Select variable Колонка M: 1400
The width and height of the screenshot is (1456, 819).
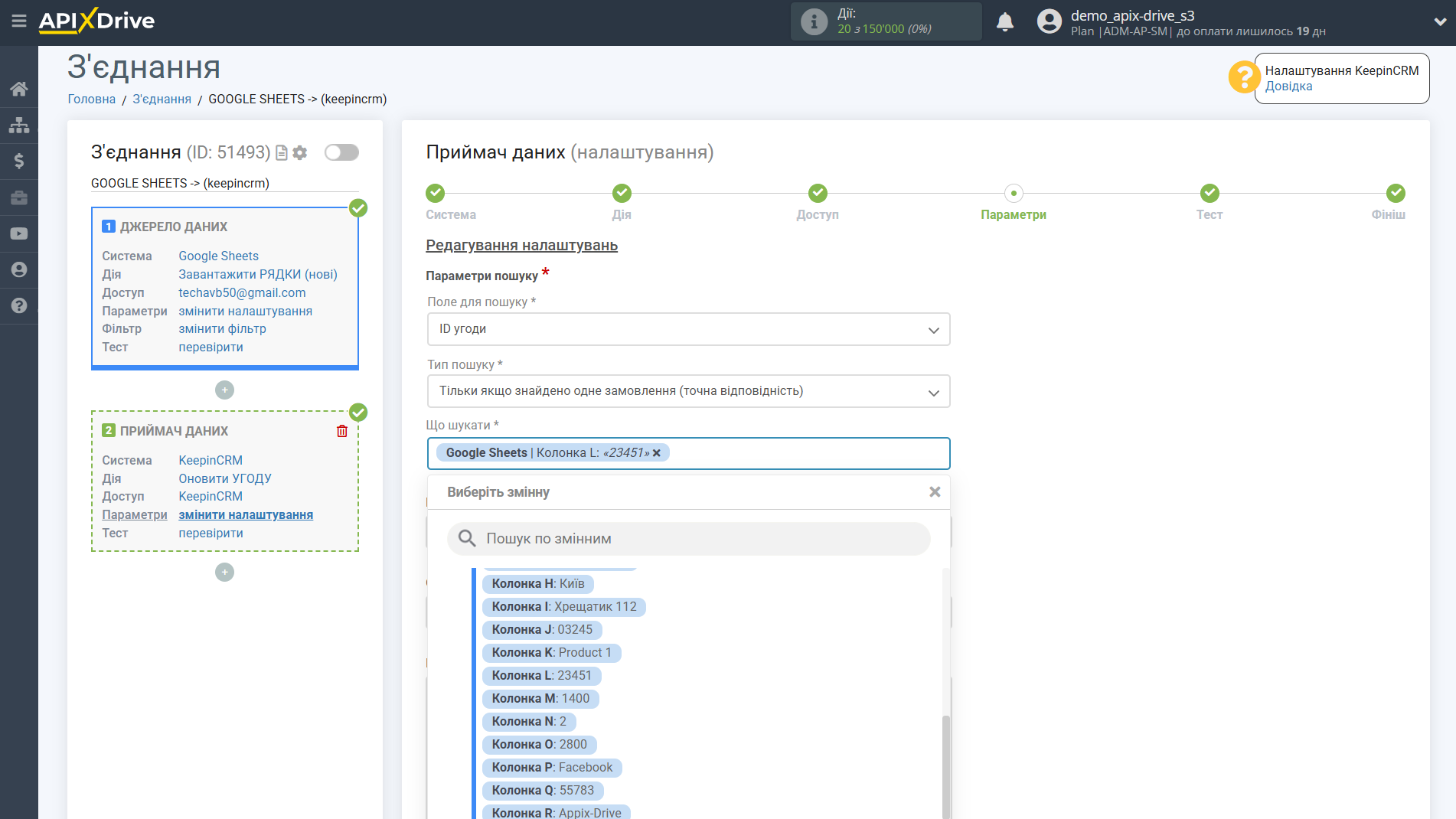pos(540,699)
